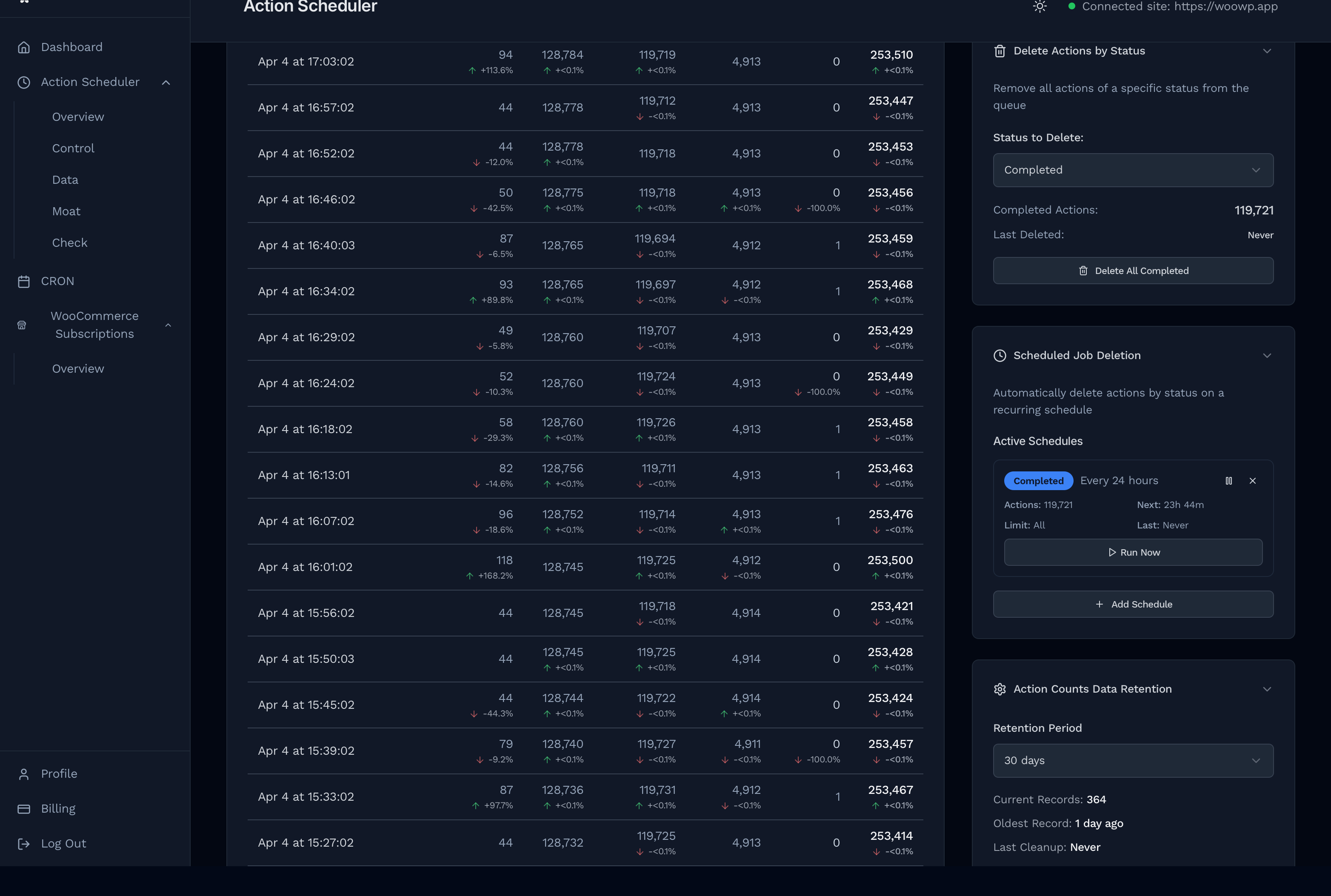Toggle light/dark theme sun icon
The height and width of the screenshot is (896, 1331).
click(x=1040, y=7)
